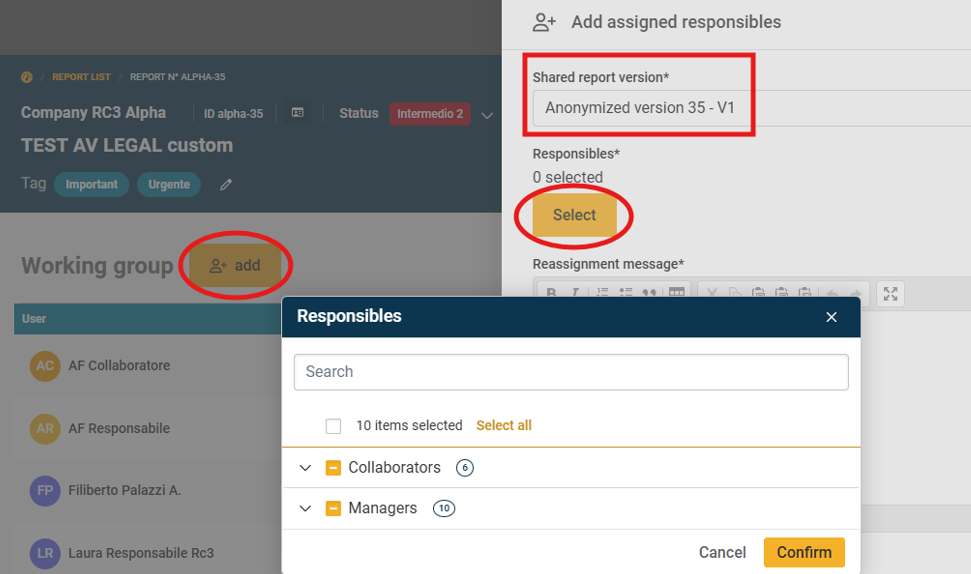Click the maximize editor icon
971x574 pixels.
pyautogui.click(x=890, y=293)
